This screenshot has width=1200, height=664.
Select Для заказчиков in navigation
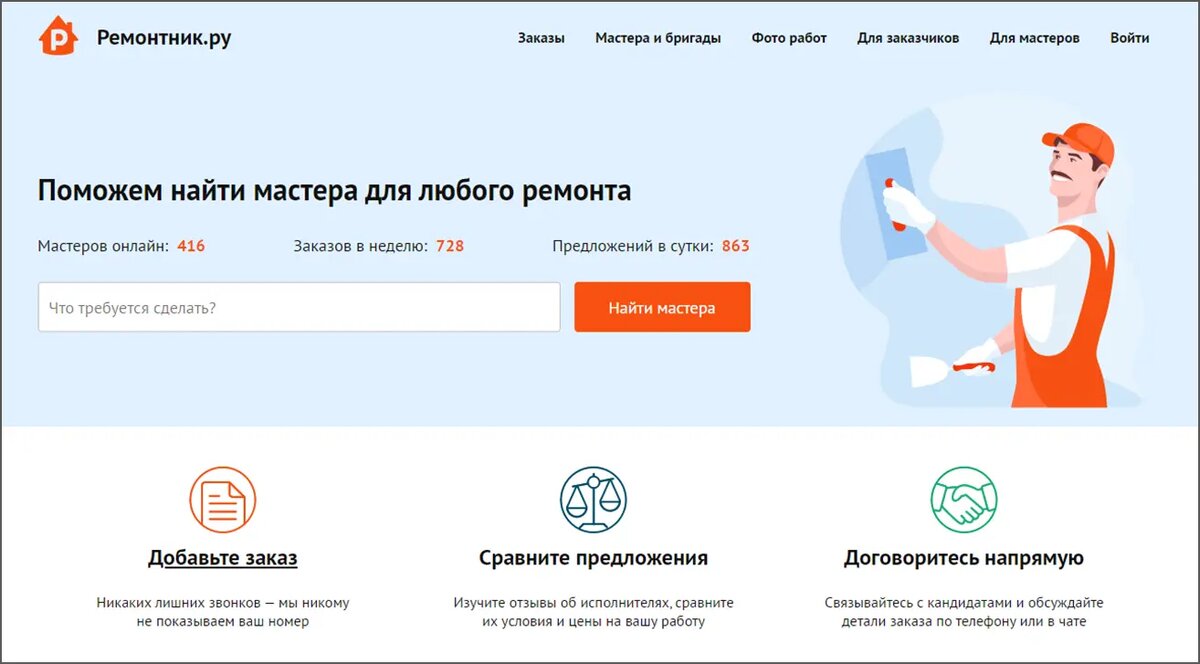(908, 38)
